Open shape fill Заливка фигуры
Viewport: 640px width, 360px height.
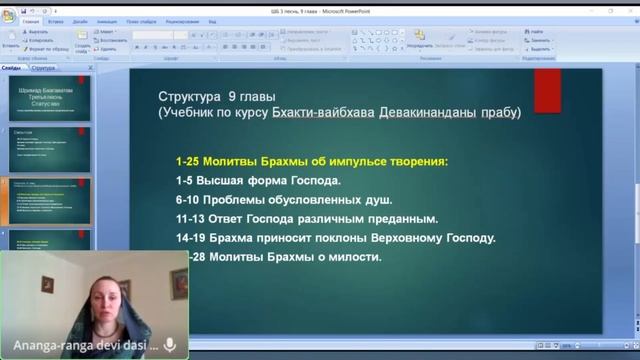(488, 32)
